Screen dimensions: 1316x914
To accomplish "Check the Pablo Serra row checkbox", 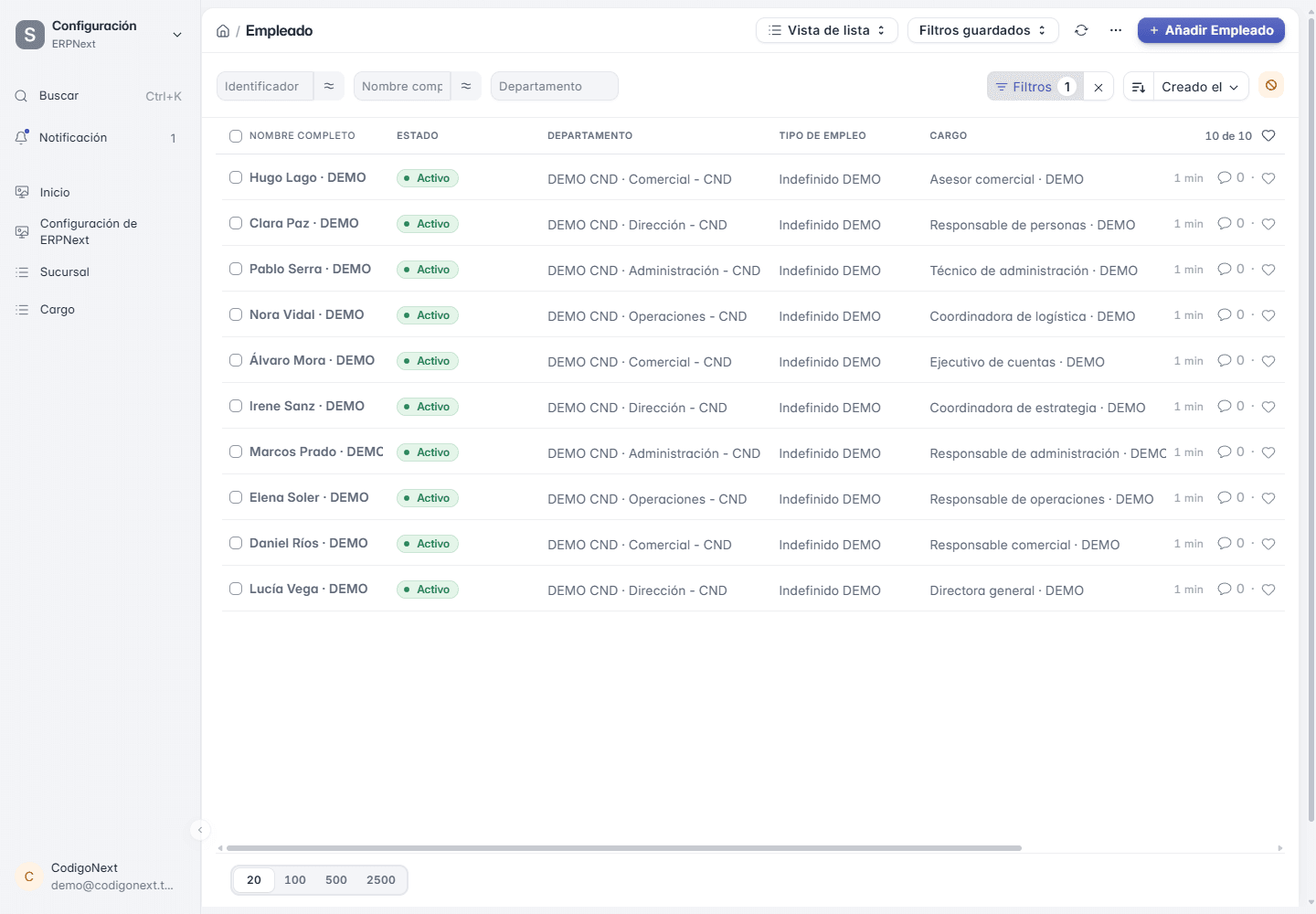I will pyautogui.click(x=236, y=269).
